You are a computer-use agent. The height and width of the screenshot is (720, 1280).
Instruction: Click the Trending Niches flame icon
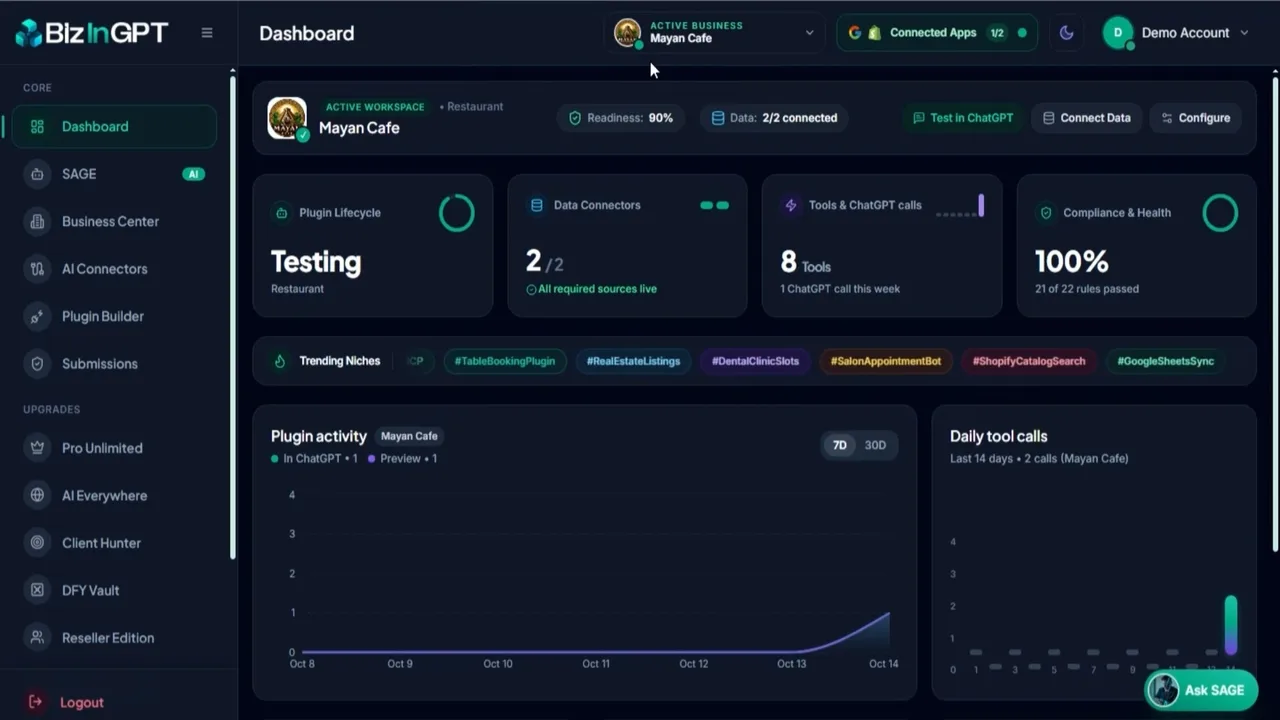(x=280, y=361)
